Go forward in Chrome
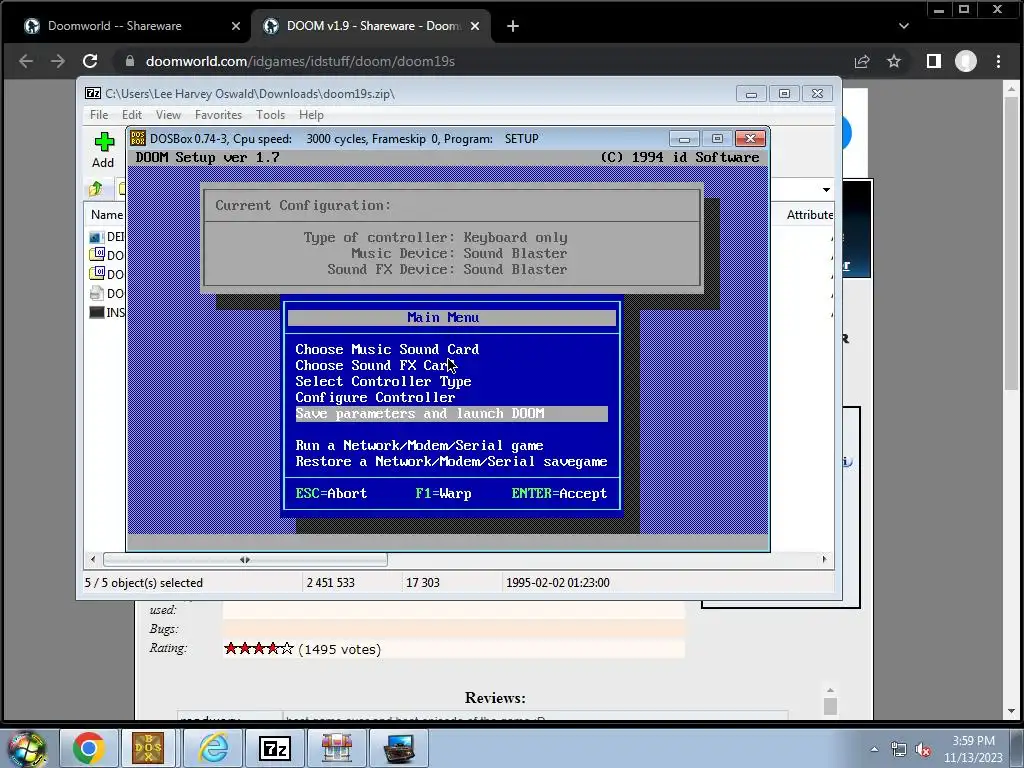The width and height of the screenshot is (1024, 768). (x=58, y=61)
